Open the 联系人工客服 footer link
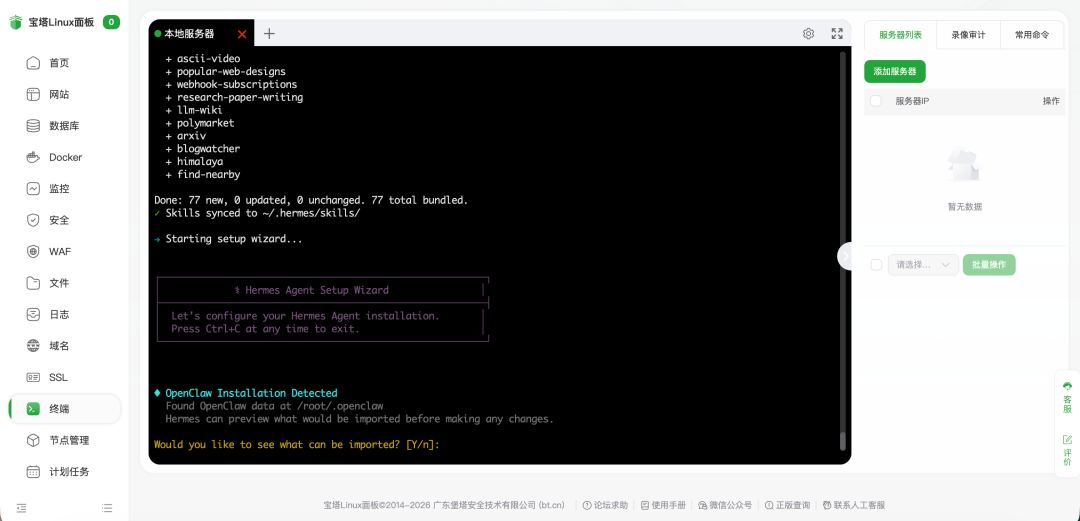Screen dimensions: 1080x521 (x=853, y=505)
